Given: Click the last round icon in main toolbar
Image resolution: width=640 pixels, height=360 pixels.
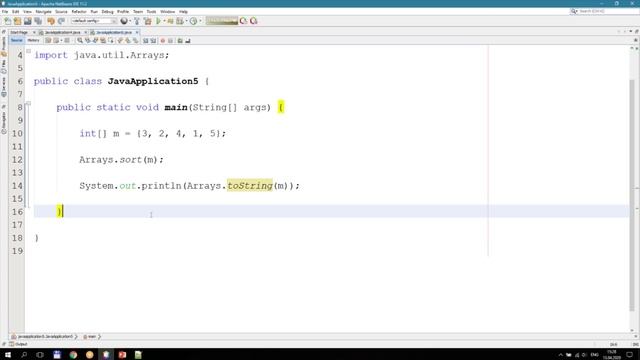Looking at the screenshot, I should tap(253, 21).
